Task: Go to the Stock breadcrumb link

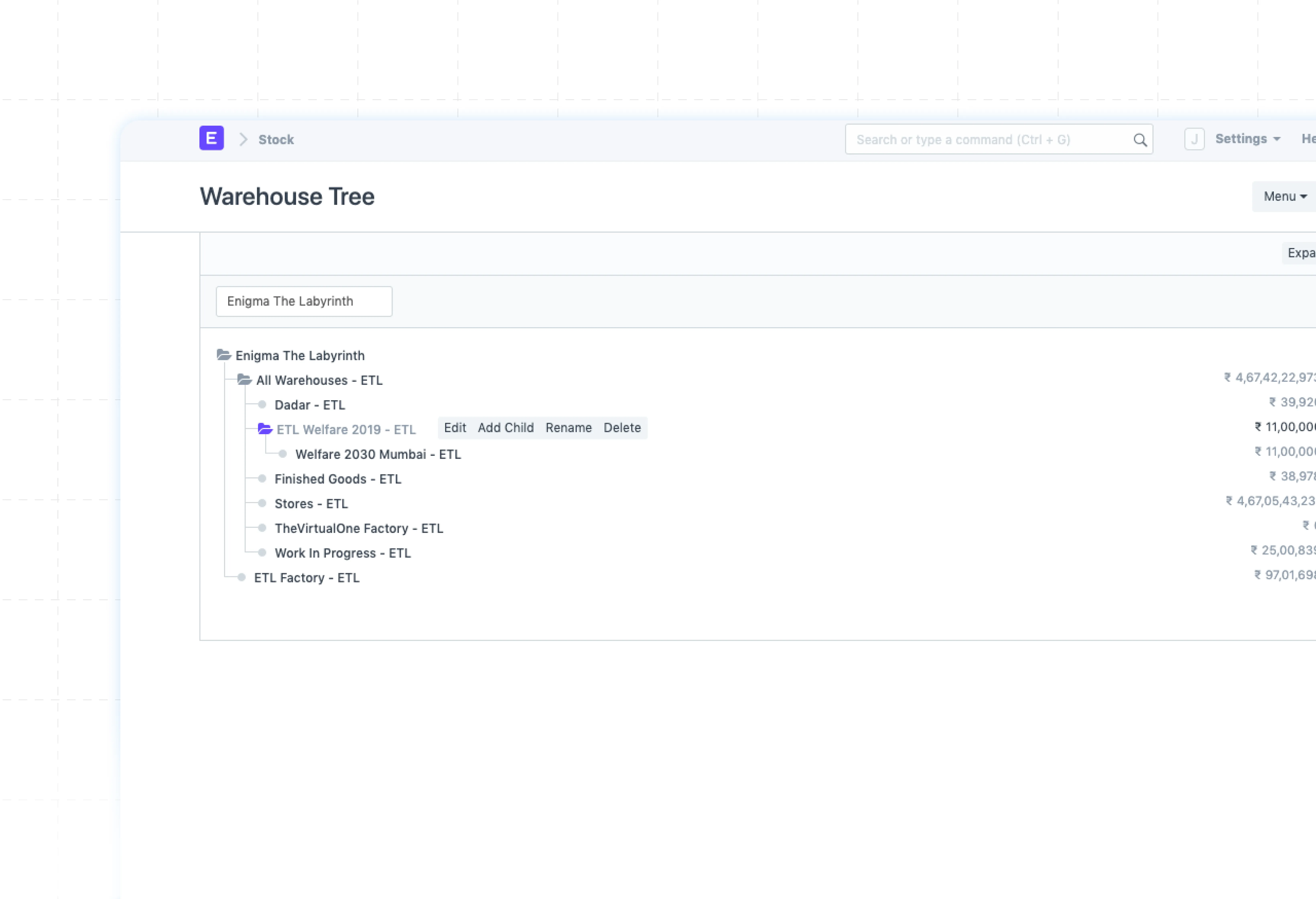Action: (x=276, y=139)
